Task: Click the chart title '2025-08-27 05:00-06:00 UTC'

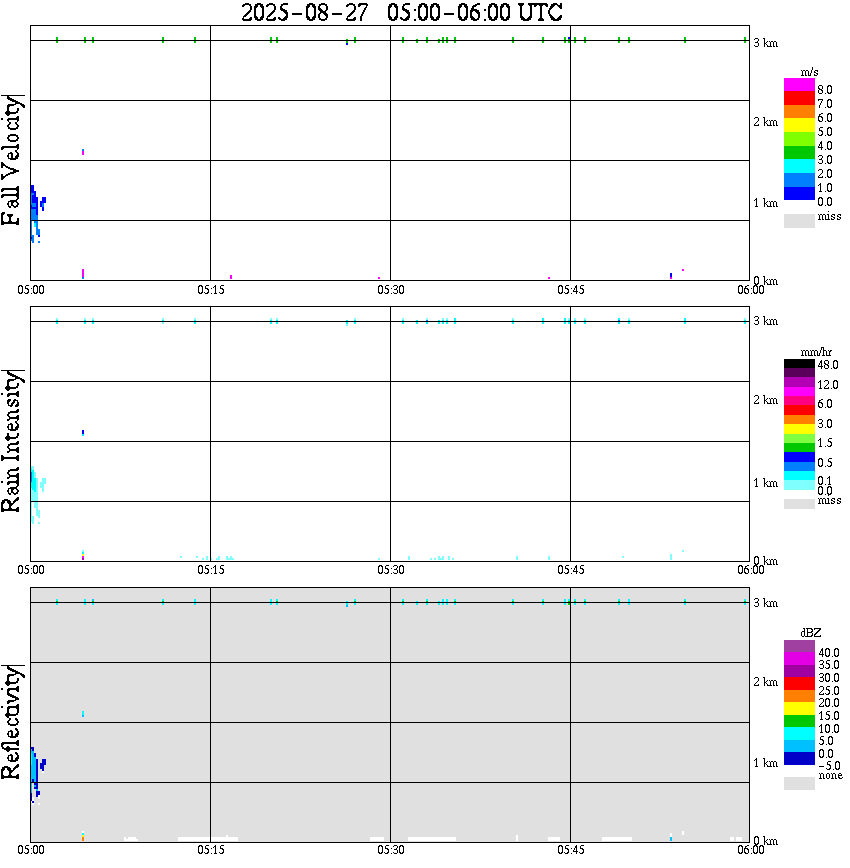Action: coord(401,13)
